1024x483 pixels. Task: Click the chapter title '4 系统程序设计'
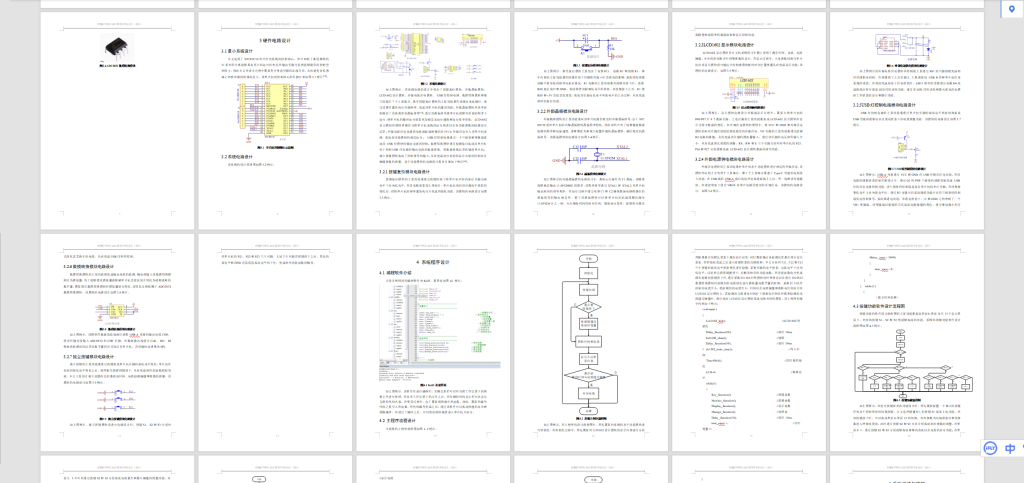(x=430, y=262)
